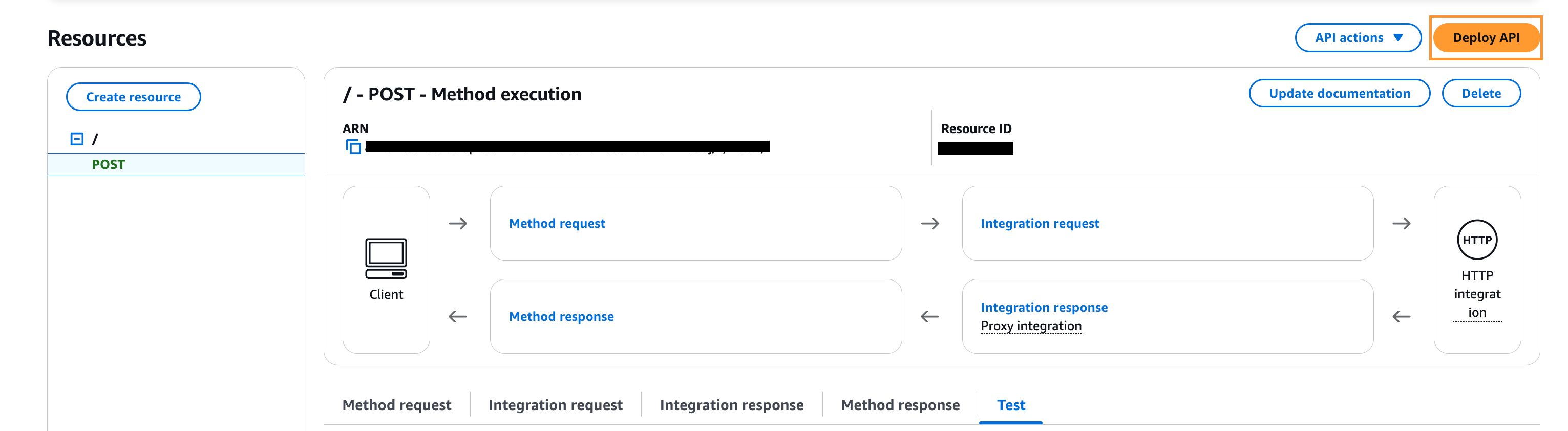
Task: Click the HTTP integration circle icon
Action: pos(1477,240)
